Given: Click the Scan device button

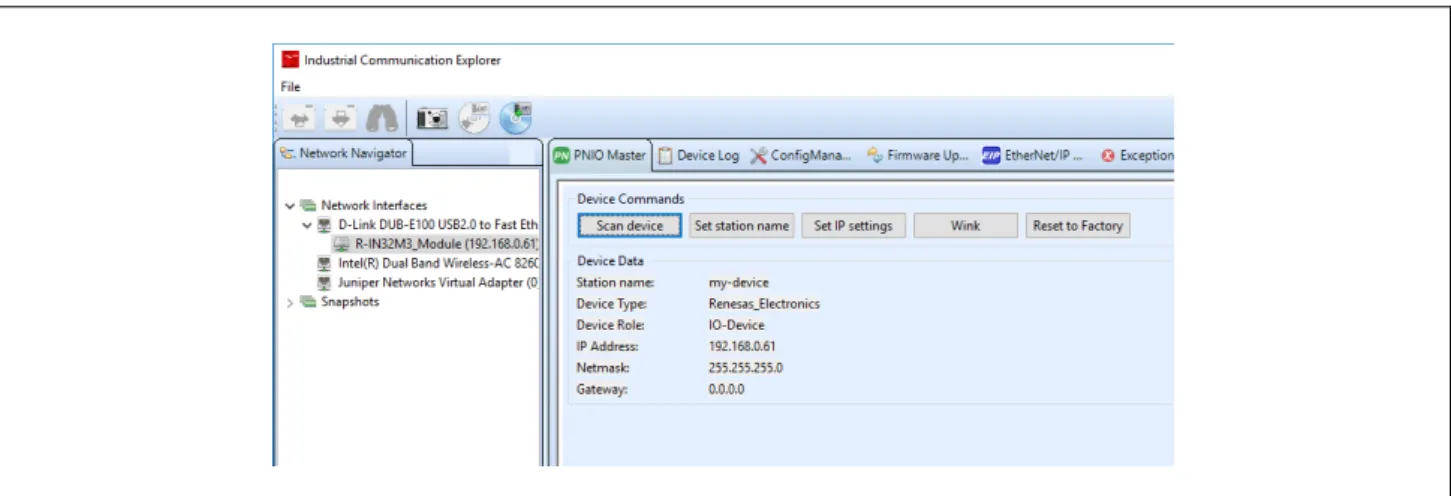Looking at the screenshot, I should [x=630, y=226].
